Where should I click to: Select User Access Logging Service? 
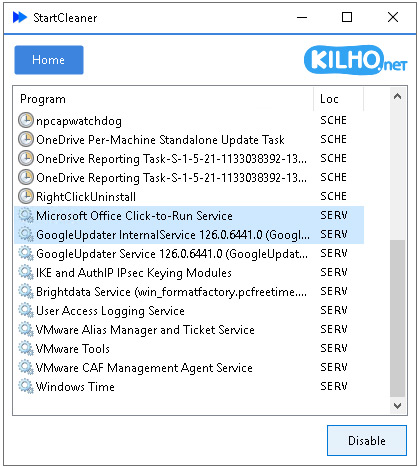189,310
